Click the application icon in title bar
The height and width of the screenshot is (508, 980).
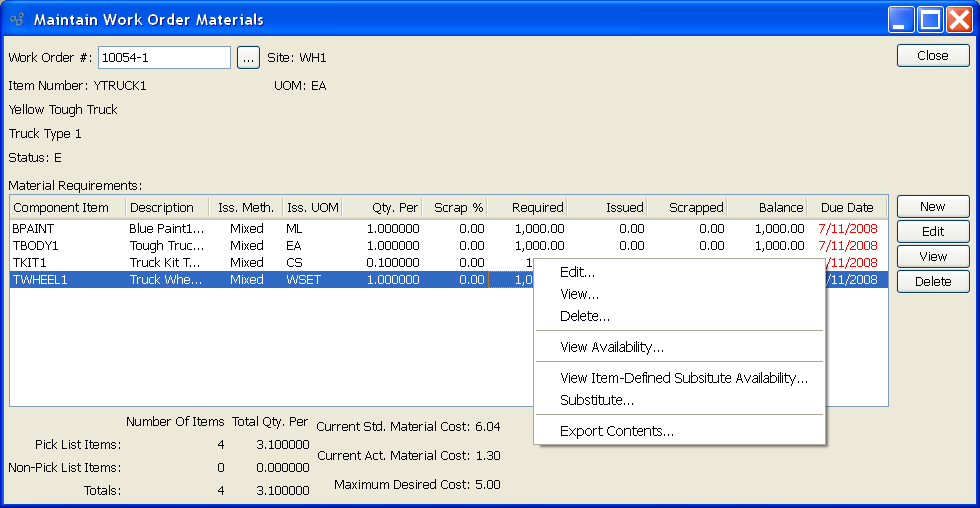coord(16,19)
